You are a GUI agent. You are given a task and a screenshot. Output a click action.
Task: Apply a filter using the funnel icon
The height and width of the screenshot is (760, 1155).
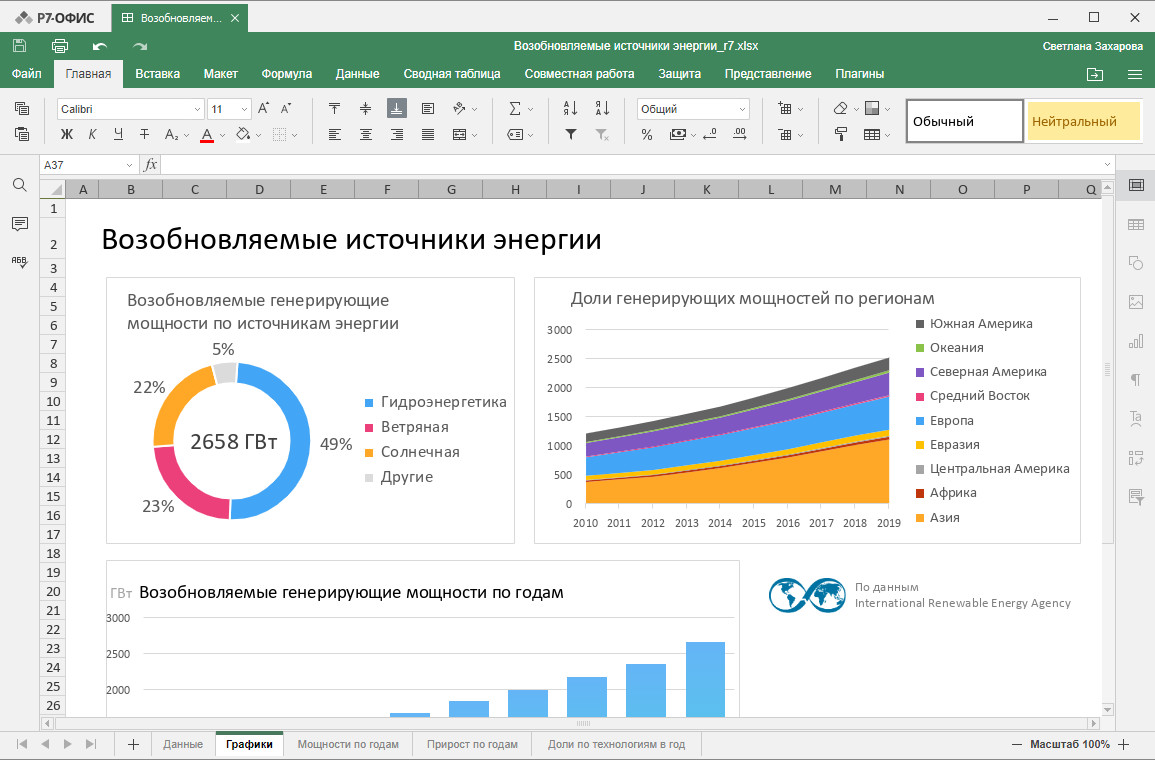click(570, 135)
